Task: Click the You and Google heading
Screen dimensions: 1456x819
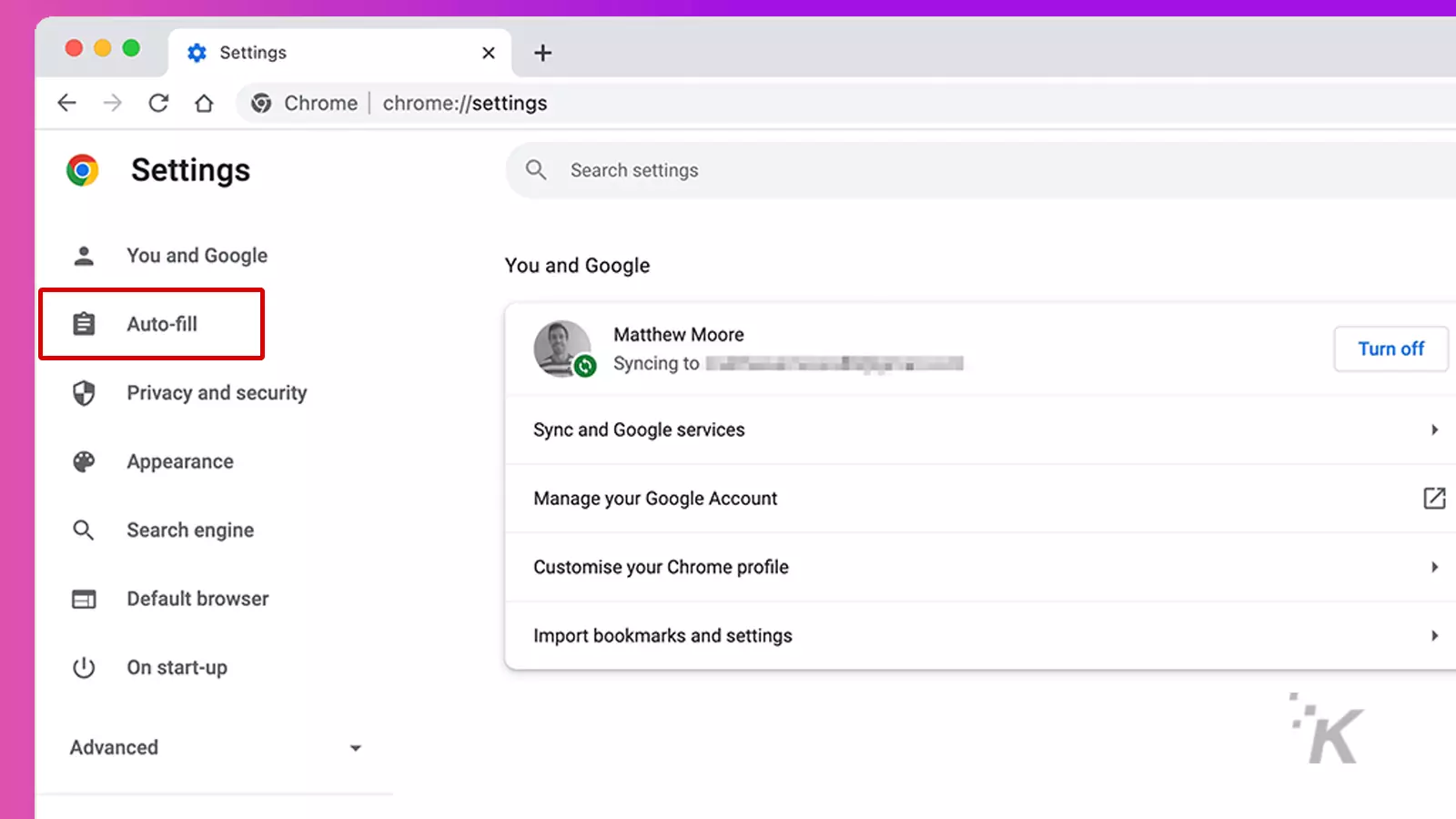Action: coord(578,266)
